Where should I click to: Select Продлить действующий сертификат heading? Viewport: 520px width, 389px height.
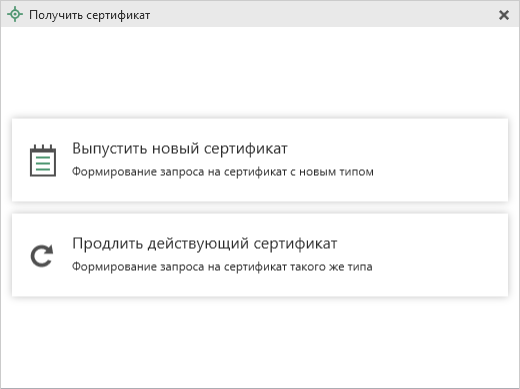pos(205,243)
